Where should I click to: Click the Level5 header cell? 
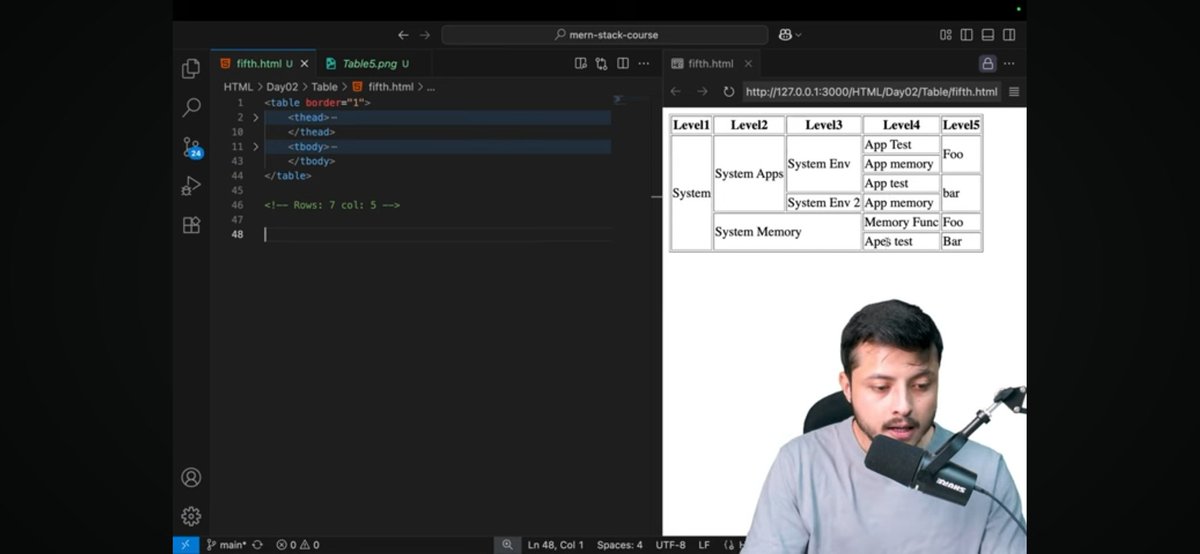click(x=961, y=125)
